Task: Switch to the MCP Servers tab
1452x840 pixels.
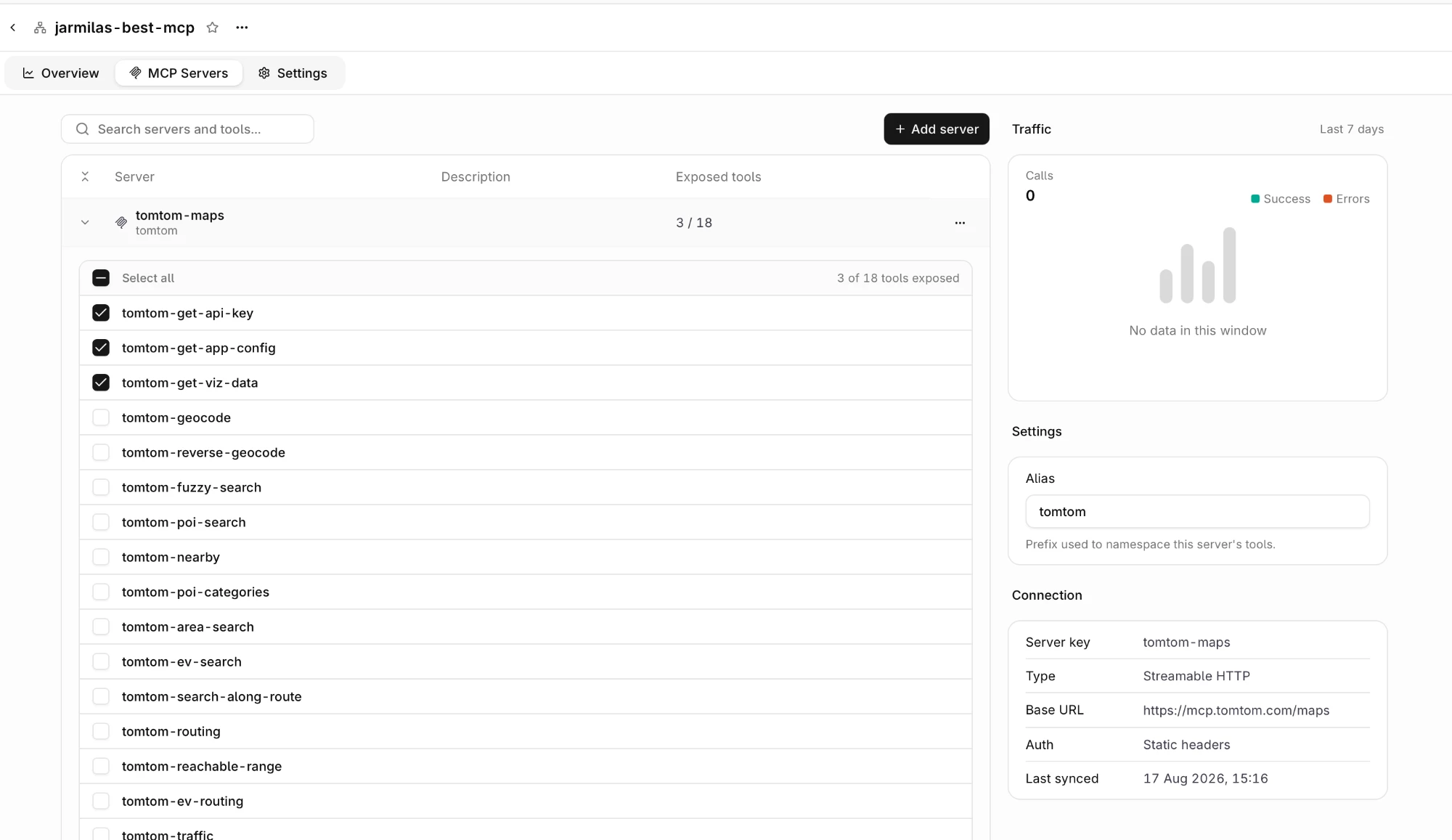Action: [x=179, y=73]
